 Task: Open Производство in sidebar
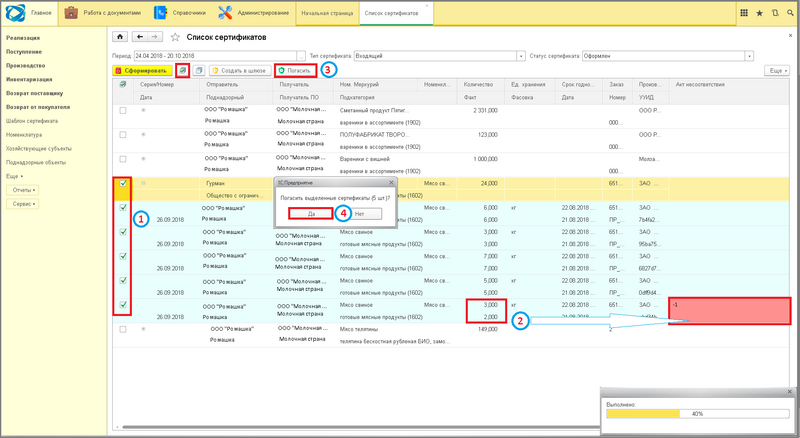pyautogui.click(x=26, y=65)
